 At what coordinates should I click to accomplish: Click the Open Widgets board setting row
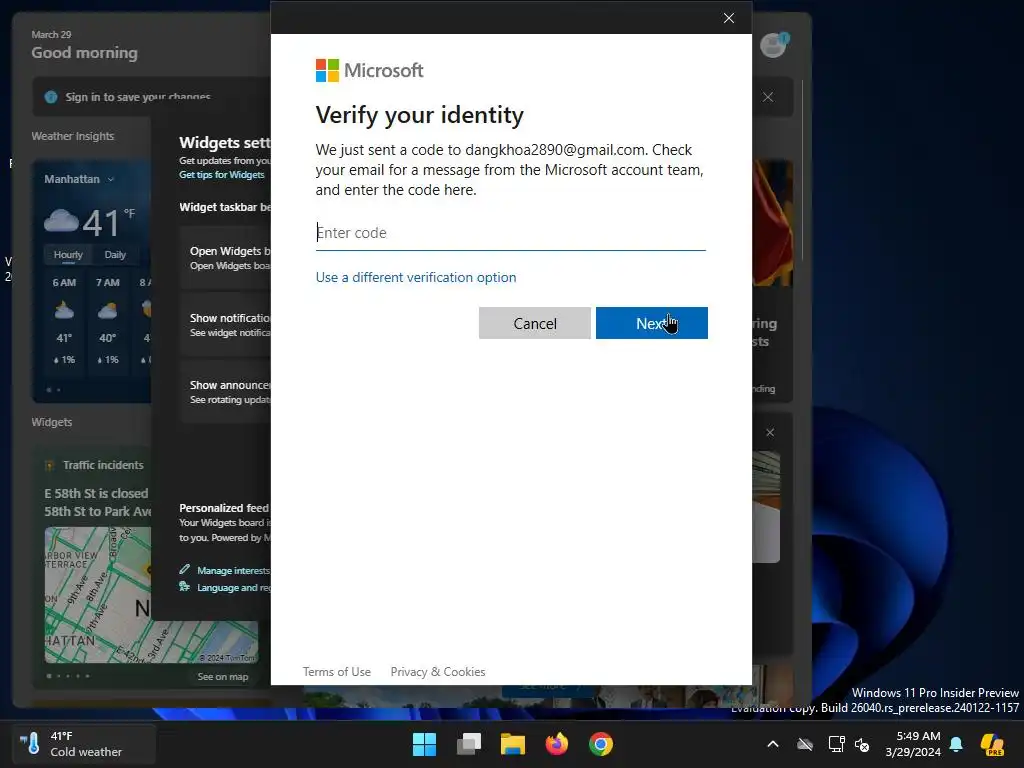click(x=225, y=258)
